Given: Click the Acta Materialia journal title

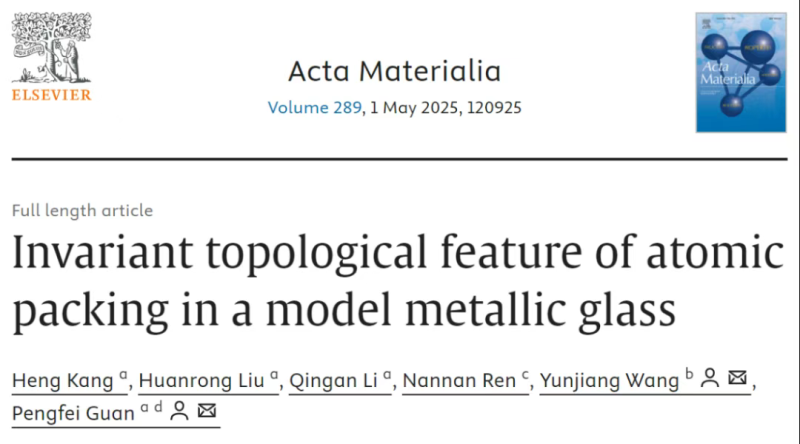Looking at the screenshot, I should (394, 71).
